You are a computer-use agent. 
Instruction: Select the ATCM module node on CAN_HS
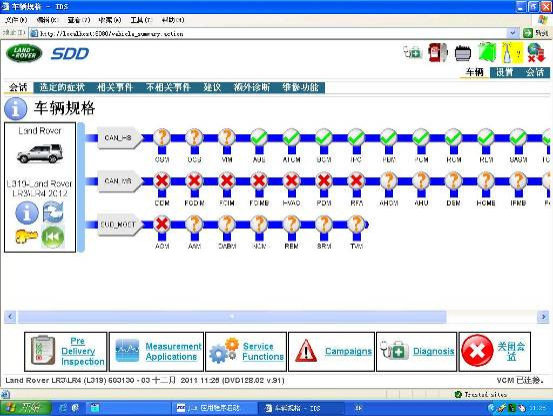click(x=291, y=137)
